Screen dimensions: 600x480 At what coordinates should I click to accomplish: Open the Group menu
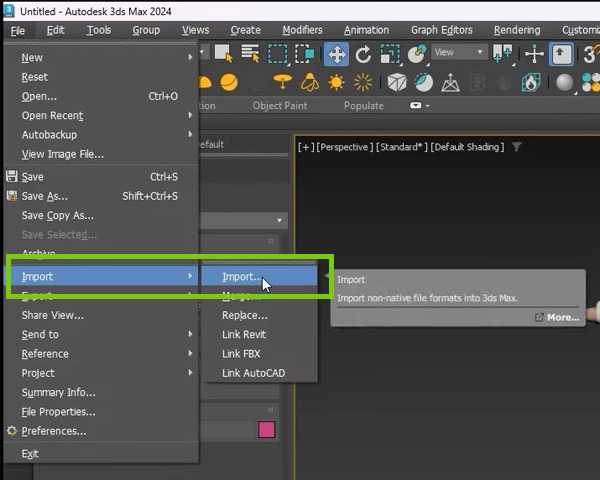(146, 30)
